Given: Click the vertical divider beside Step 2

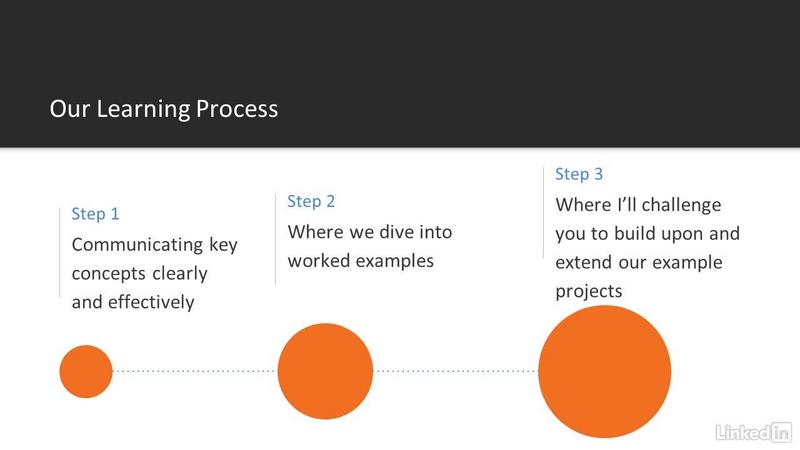Looking at the screenshot, I should [x=276, y=239].
